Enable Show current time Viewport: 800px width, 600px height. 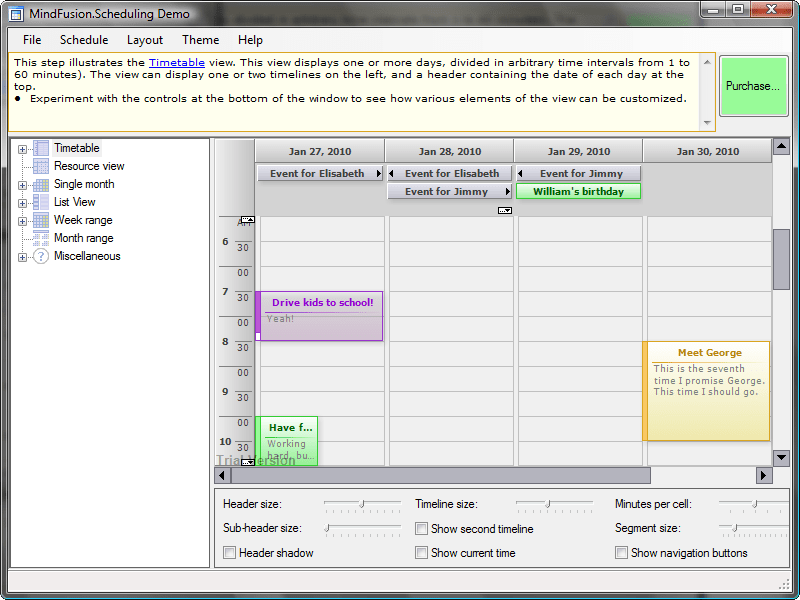click(x=421, y=552)
